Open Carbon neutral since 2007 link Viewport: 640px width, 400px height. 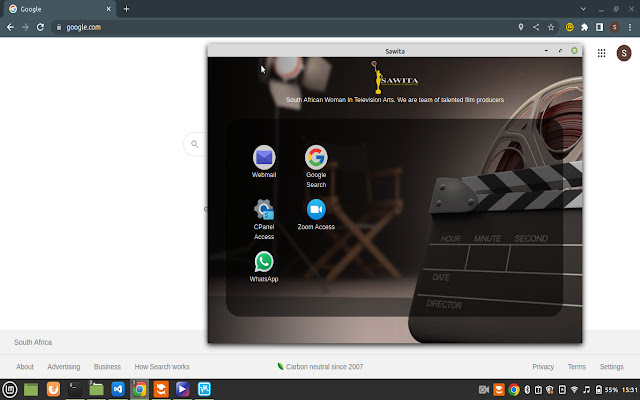pos(320,367)
